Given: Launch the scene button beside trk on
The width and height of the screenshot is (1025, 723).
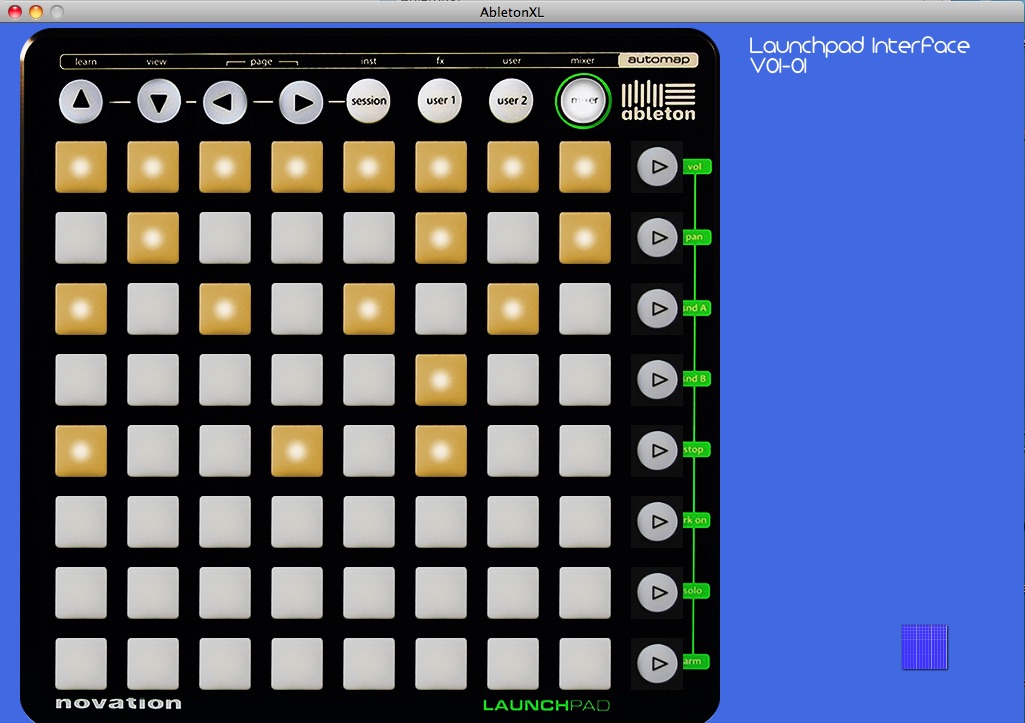Looking at the screenshot, I should pyautogui.click(x=658, y=522).
